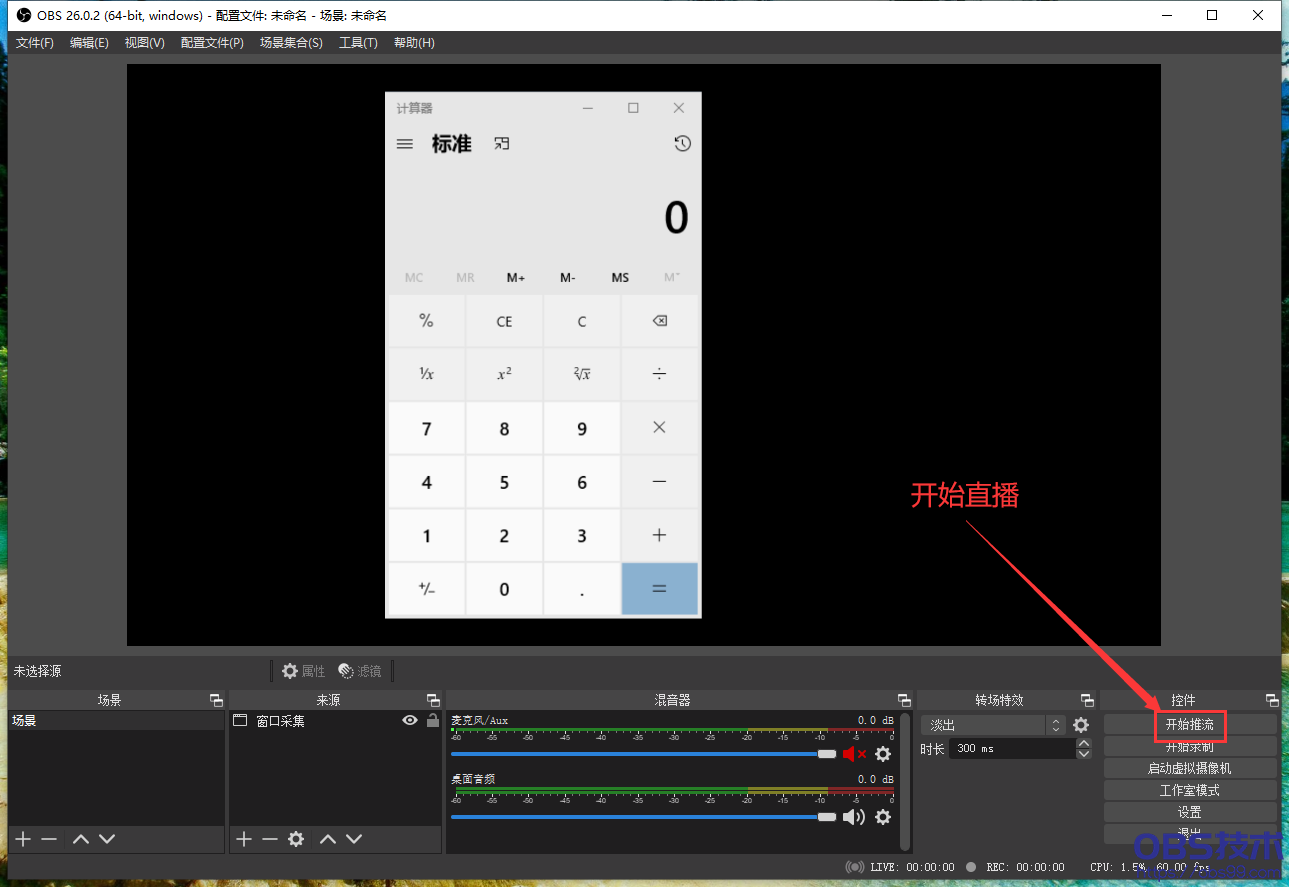Open calculator hamburger menu in preview
Image resolution: width=1289 pixels, height=887 pixels.
[405, 144]
